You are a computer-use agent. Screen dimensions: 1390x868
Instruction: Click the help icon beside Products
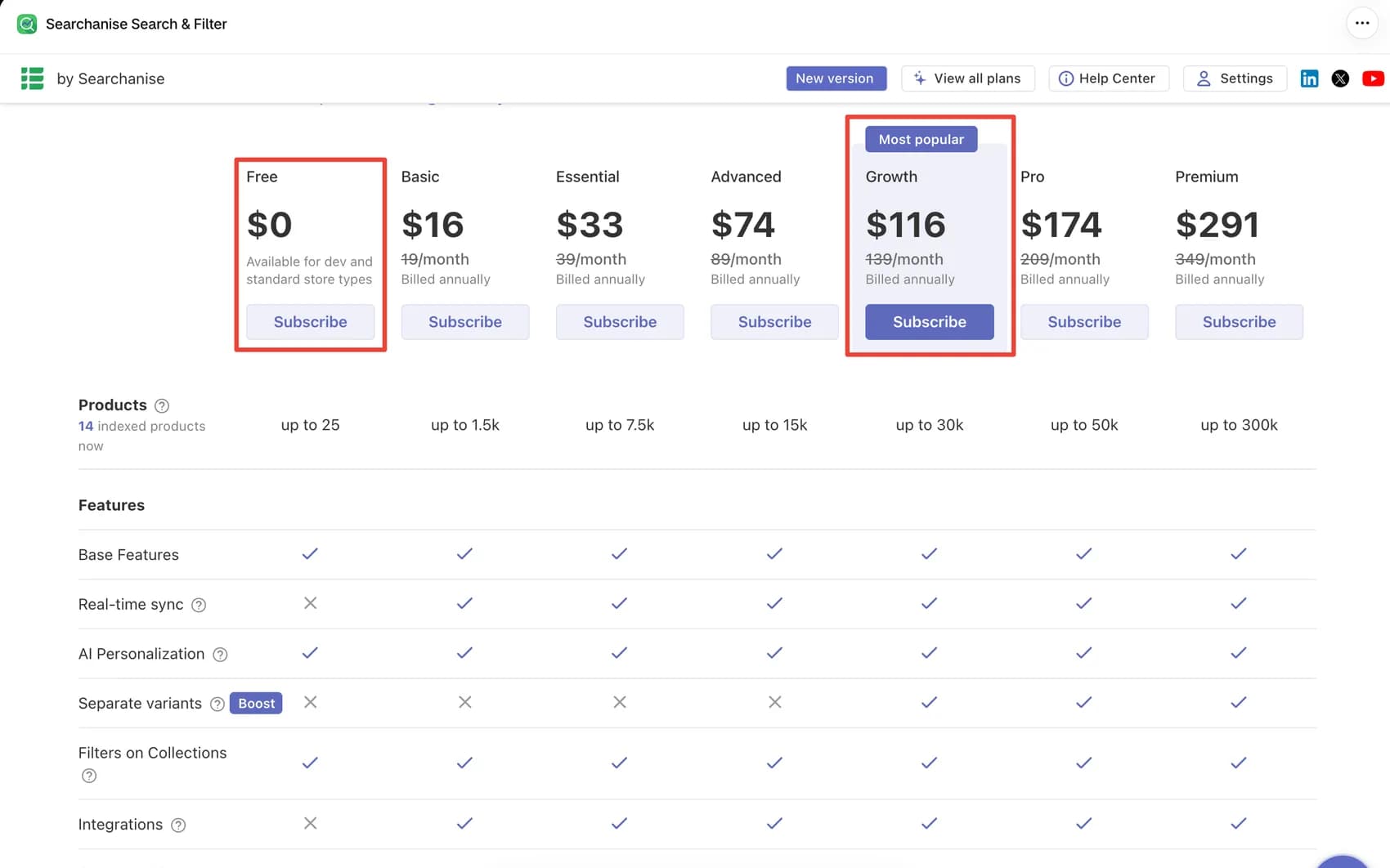pos(162,405)
